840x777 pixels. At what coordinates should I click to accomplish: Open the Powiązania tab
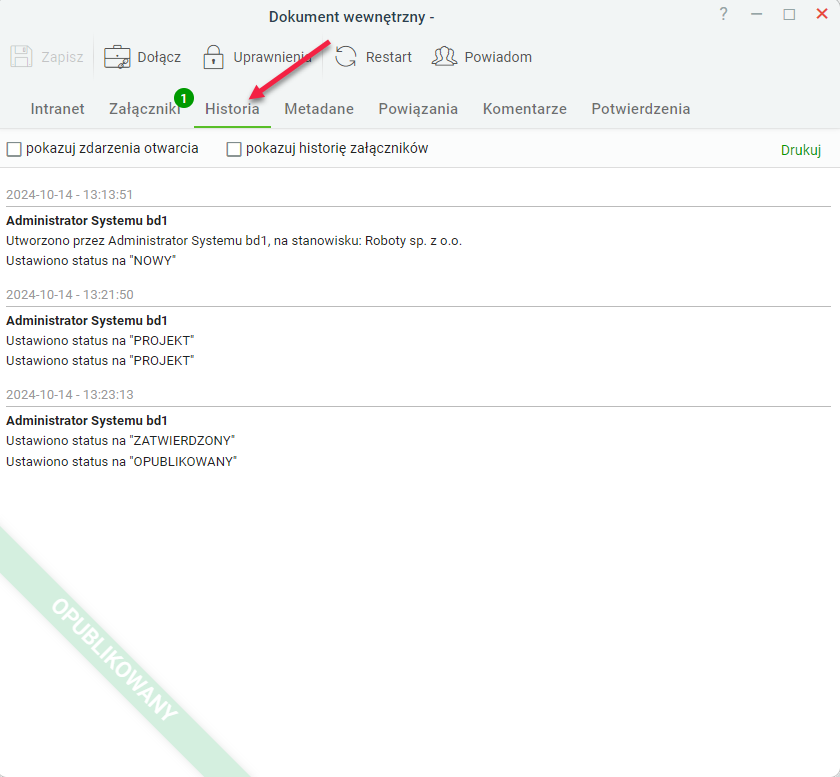click(x=418, y=109)
